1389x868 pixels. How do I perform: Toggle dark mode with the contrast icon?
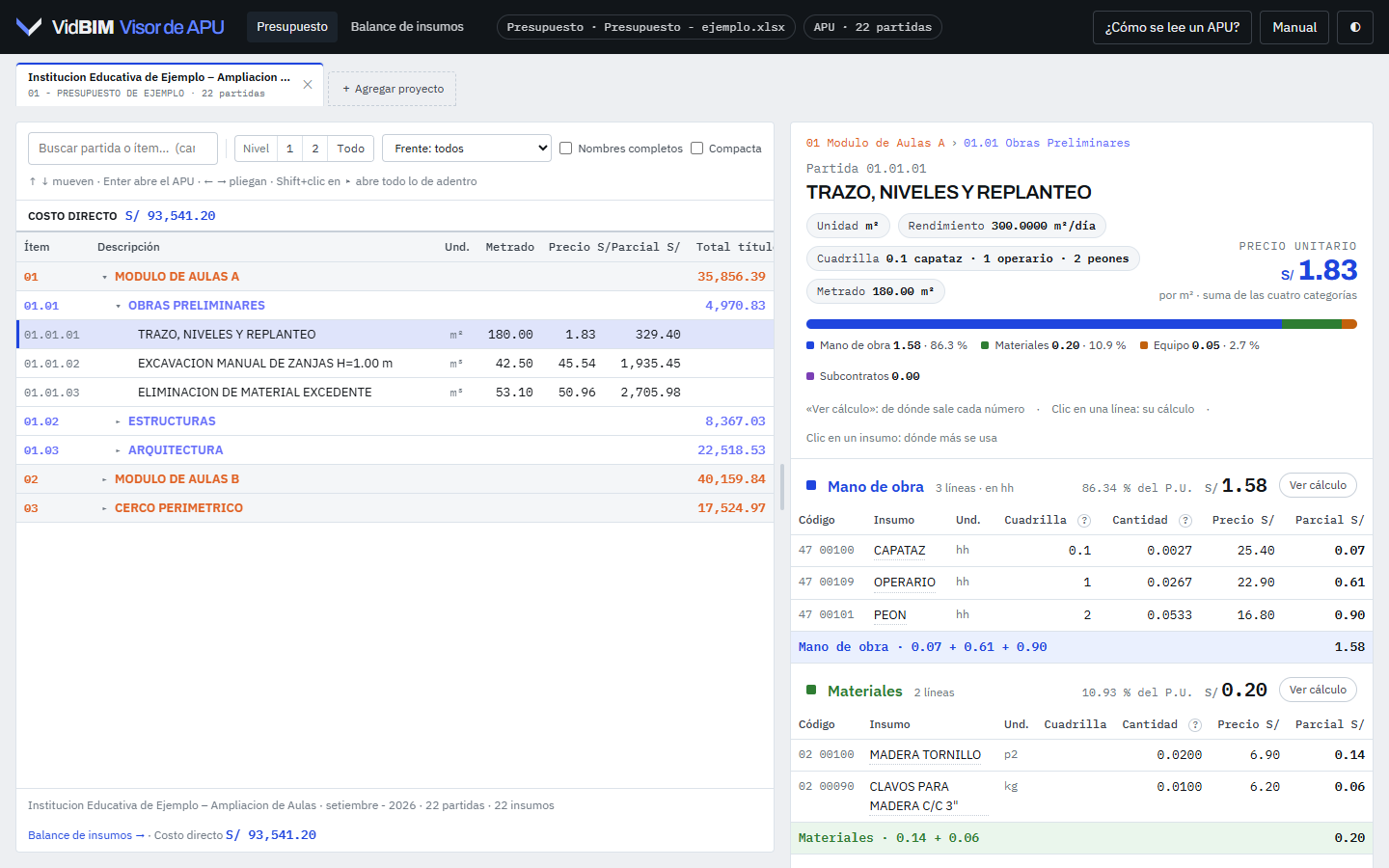pyautogui.click(x=1355, y=27)
